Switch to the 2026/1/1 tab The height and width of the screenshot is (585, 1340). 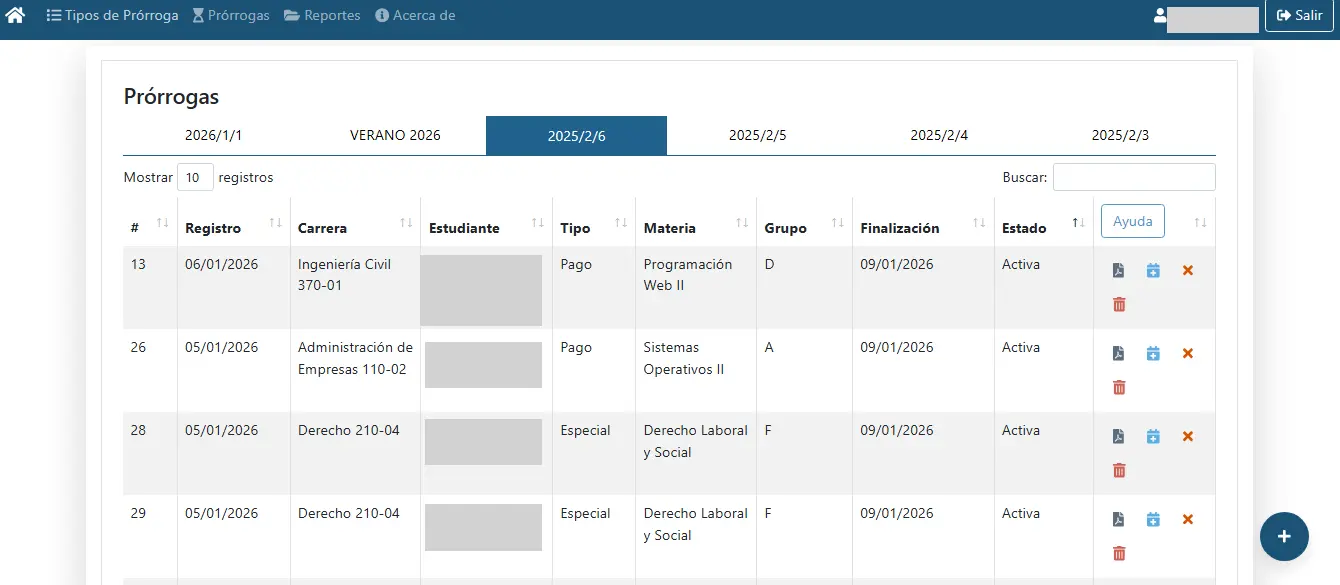[x=214, y=135]
